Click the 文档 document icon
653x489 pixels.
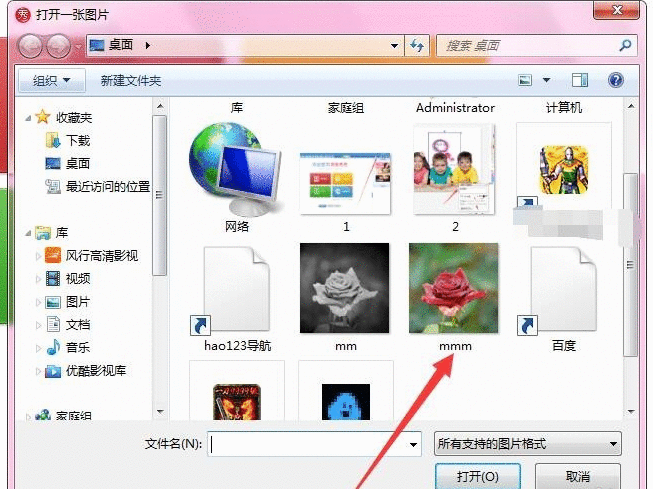(x=53, y=324)
